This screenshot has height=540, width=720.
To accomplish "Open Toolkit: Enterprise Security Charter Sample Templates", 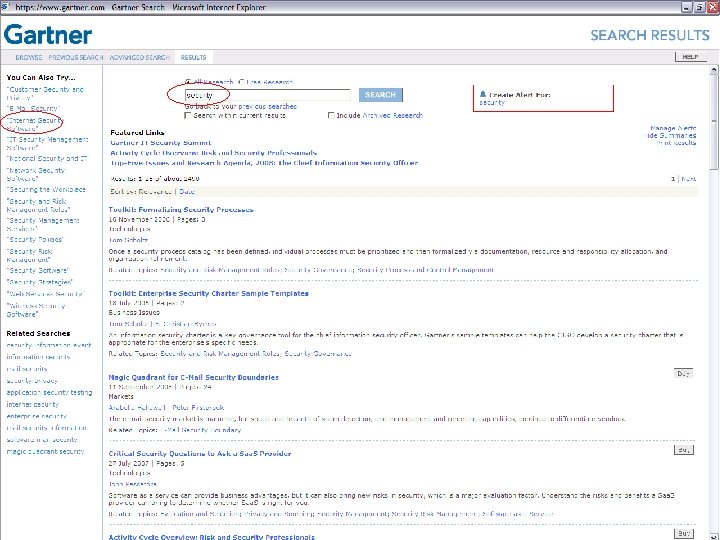I will pos(208,293).
